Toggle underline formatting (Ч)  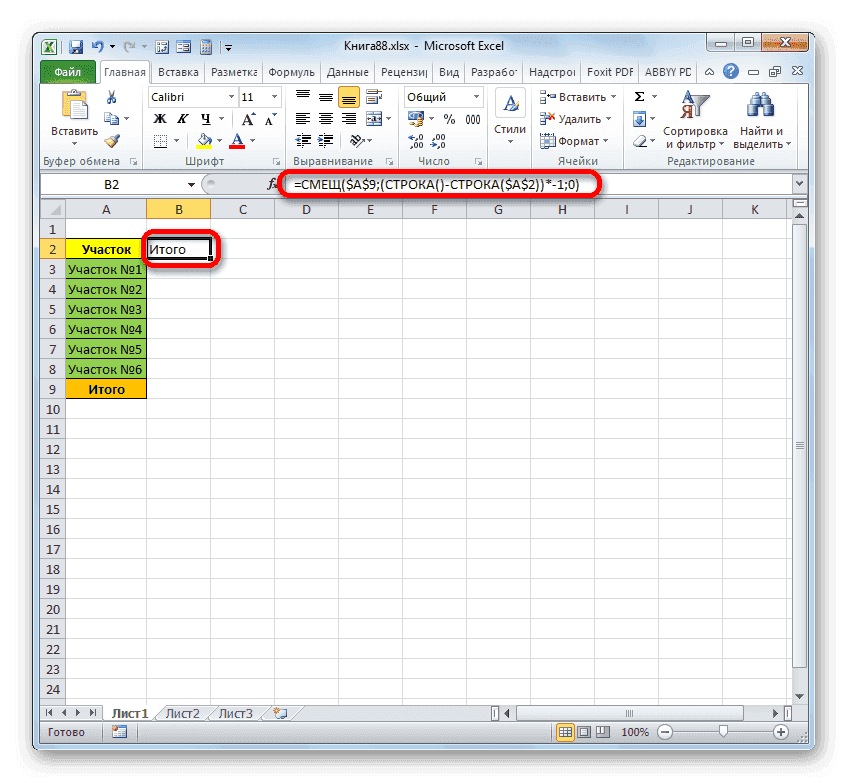click(x=206, y=118)
